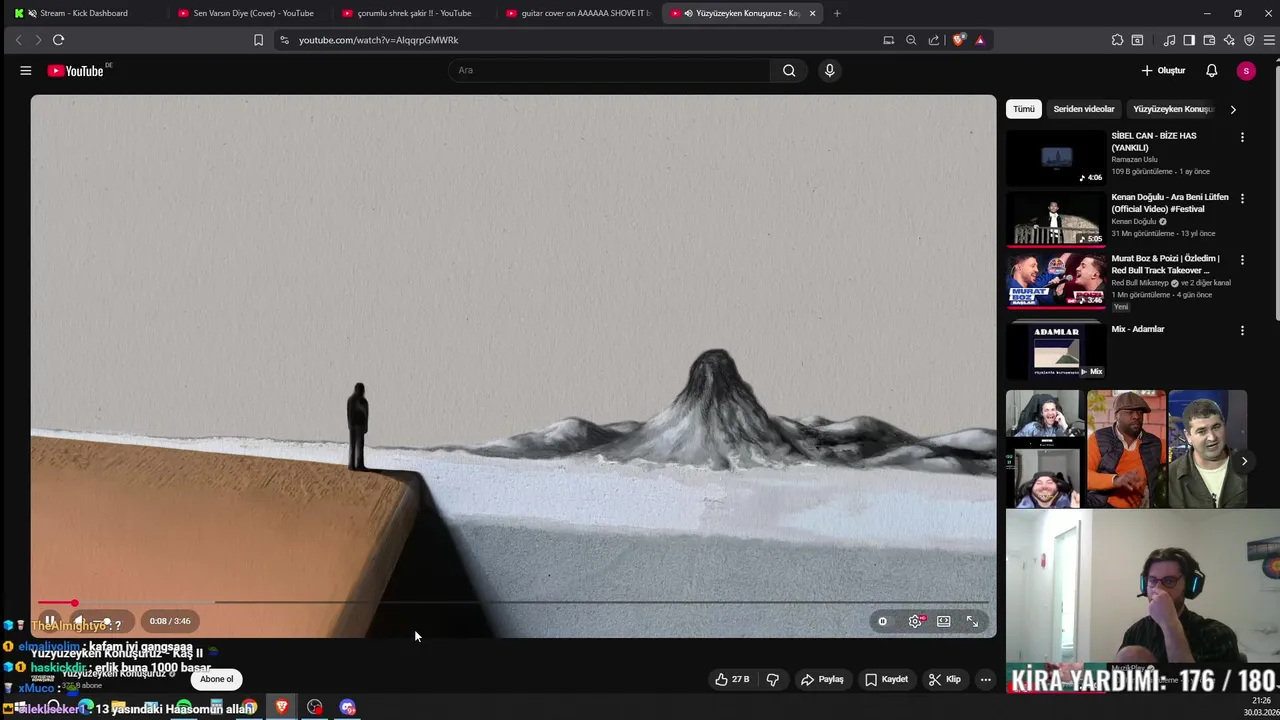Select the Seriden videolar filter chip
The width and height of the screenshot is (1280, 720).
coord(1084,109)
